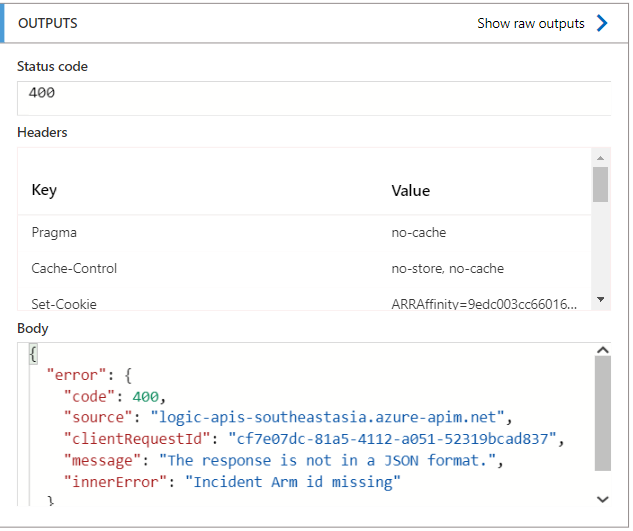Click the Body panel scrollbar thumb

[603, 413]
